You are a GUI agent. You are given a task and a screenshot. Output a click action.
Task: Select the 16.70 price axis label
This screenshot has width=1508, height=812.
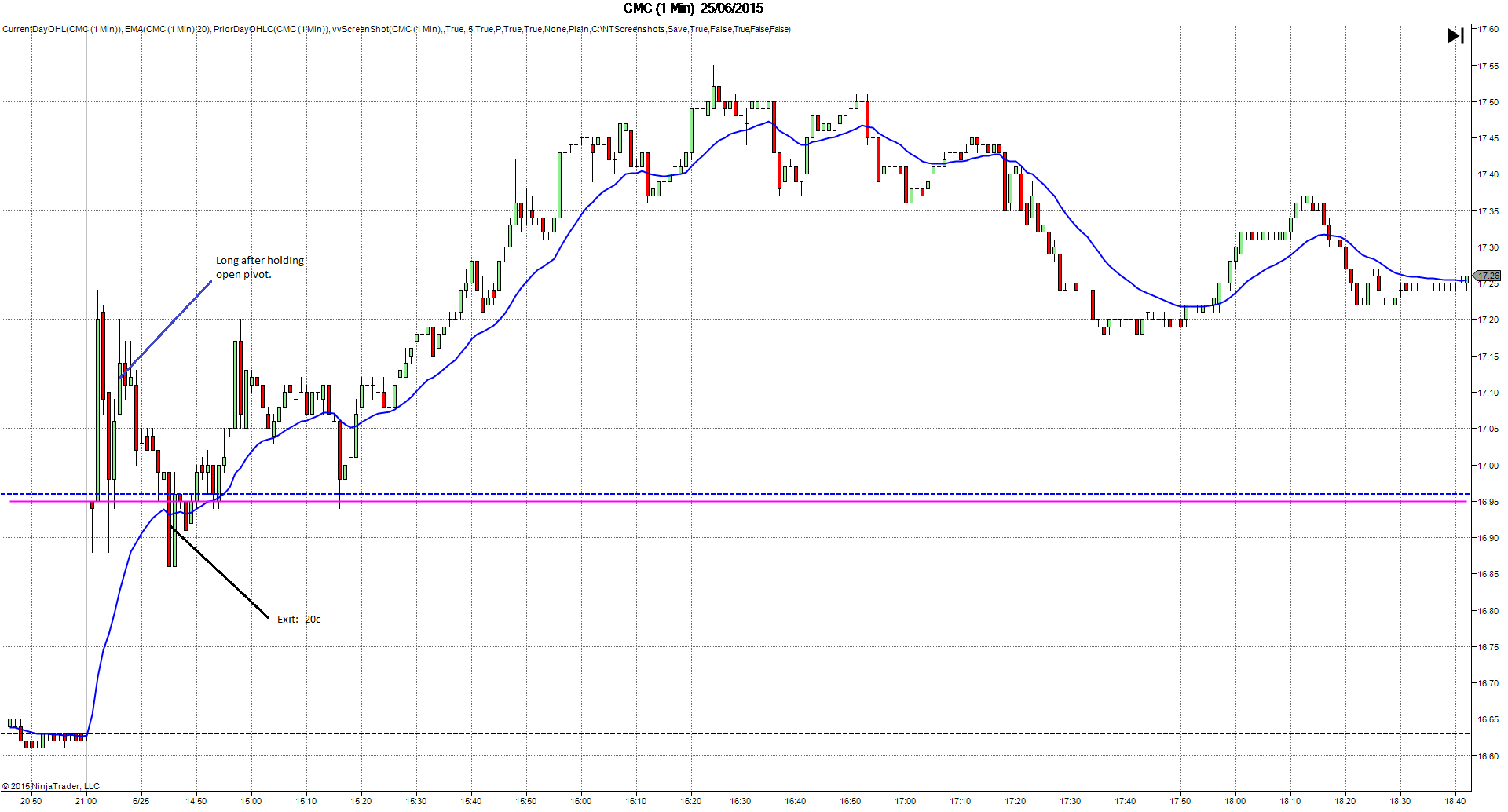tap(1488, 683)
